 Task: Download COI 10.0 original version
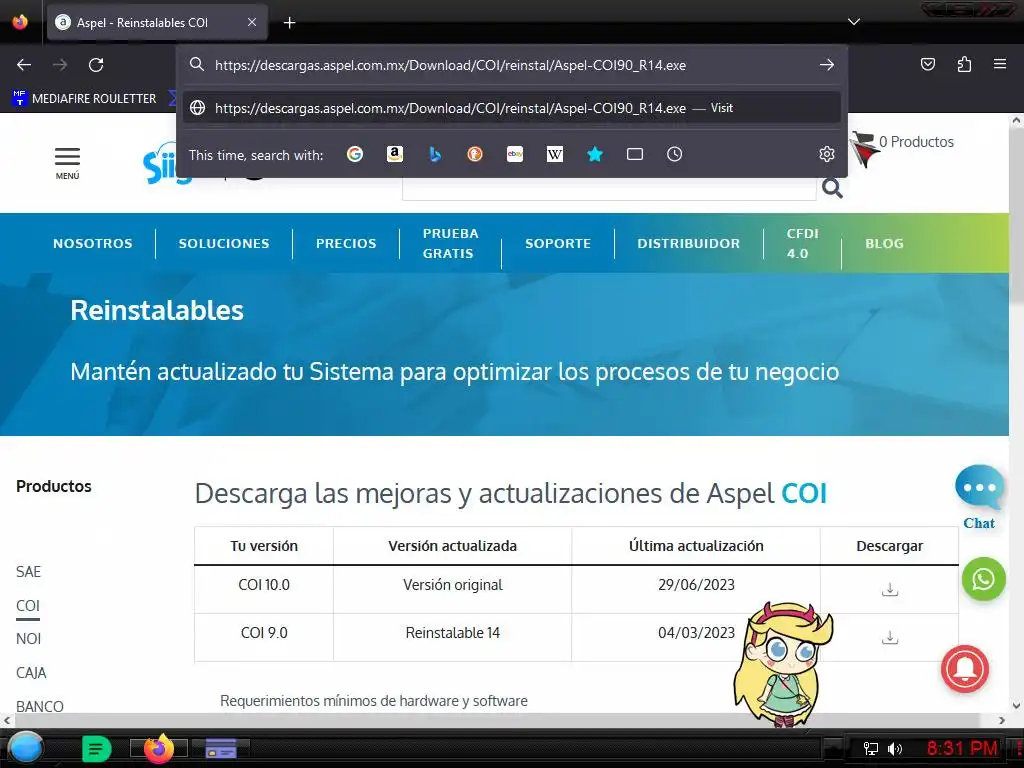pos(889,589)
